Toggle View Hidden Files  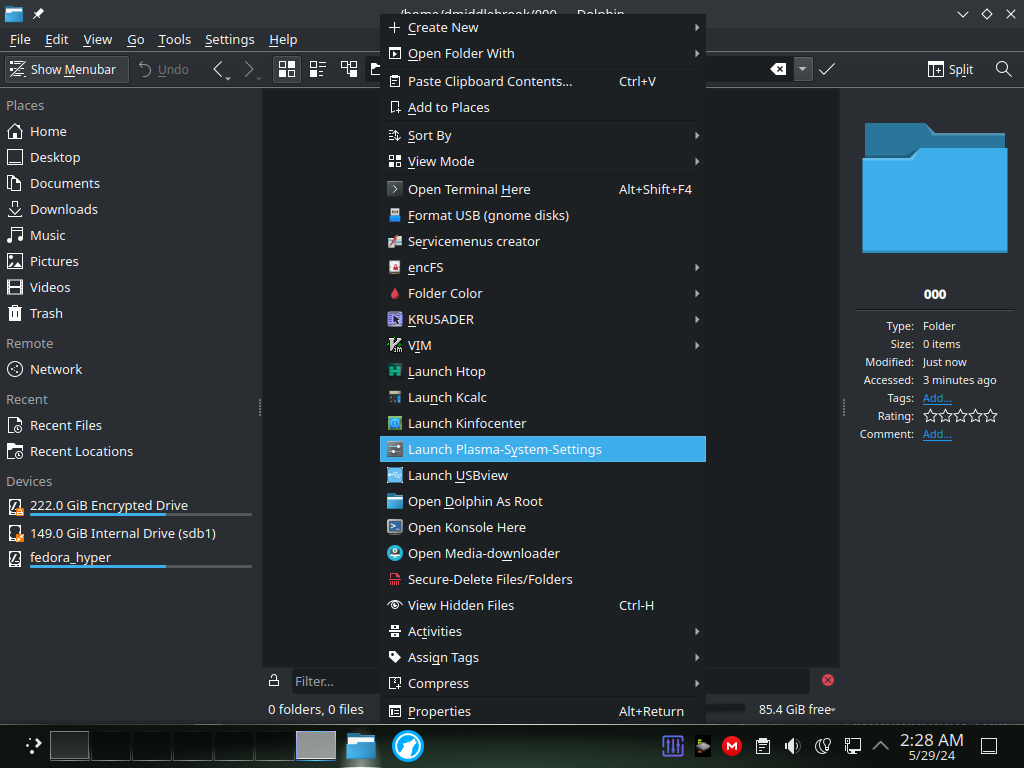pos(543,605)
